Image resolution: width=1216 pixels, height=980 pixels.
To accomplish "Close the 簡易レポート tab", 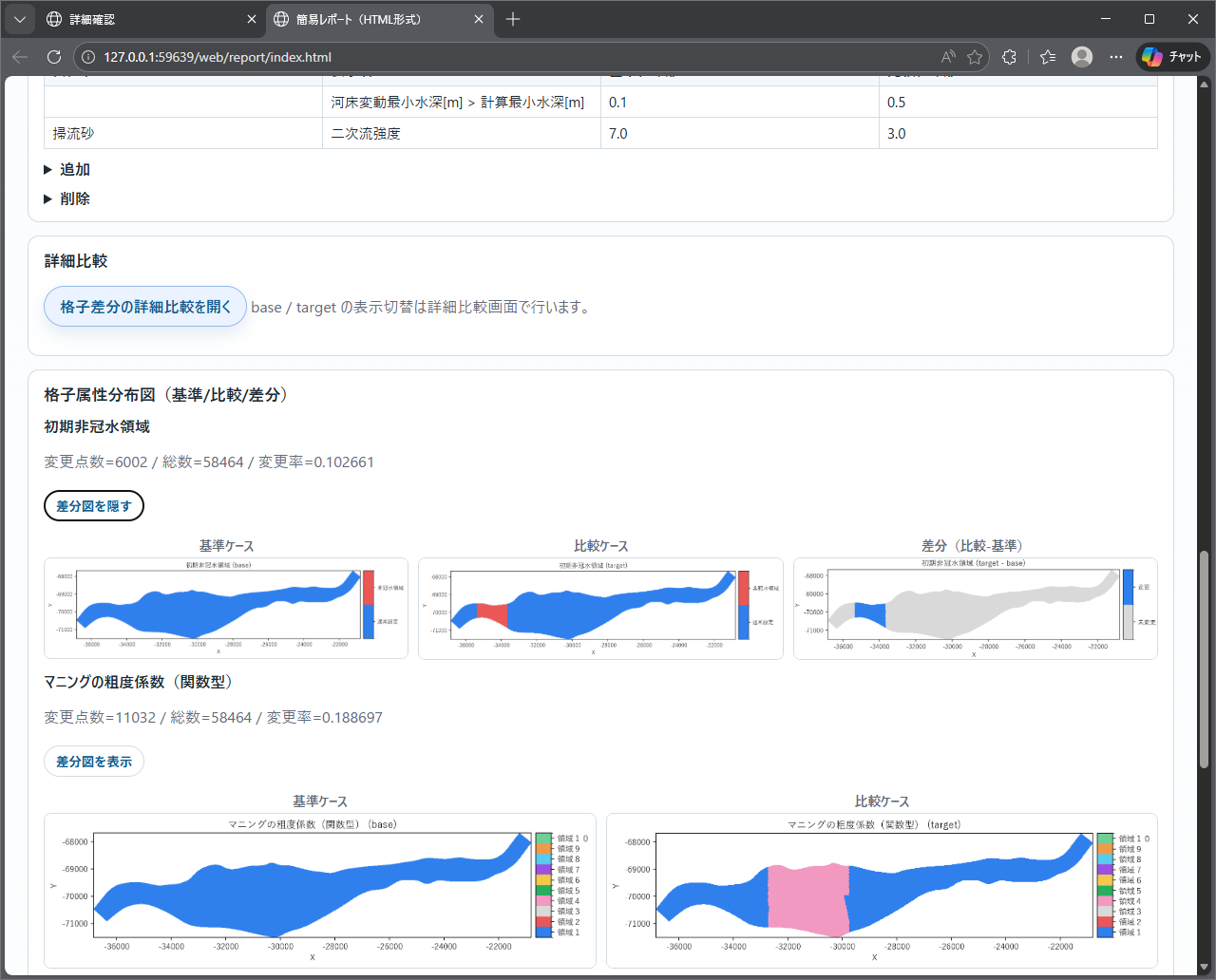I will pyautogui.click(x=479, y=19).
